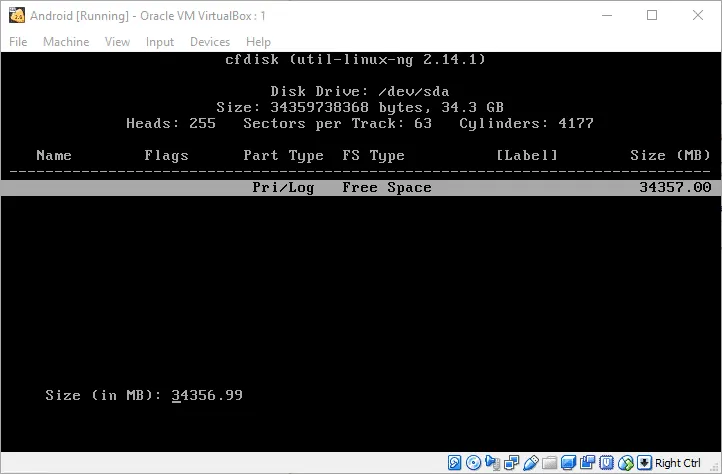Screen dimensions: 722x474
Task: Open the View menu
Action: [117, 42]
